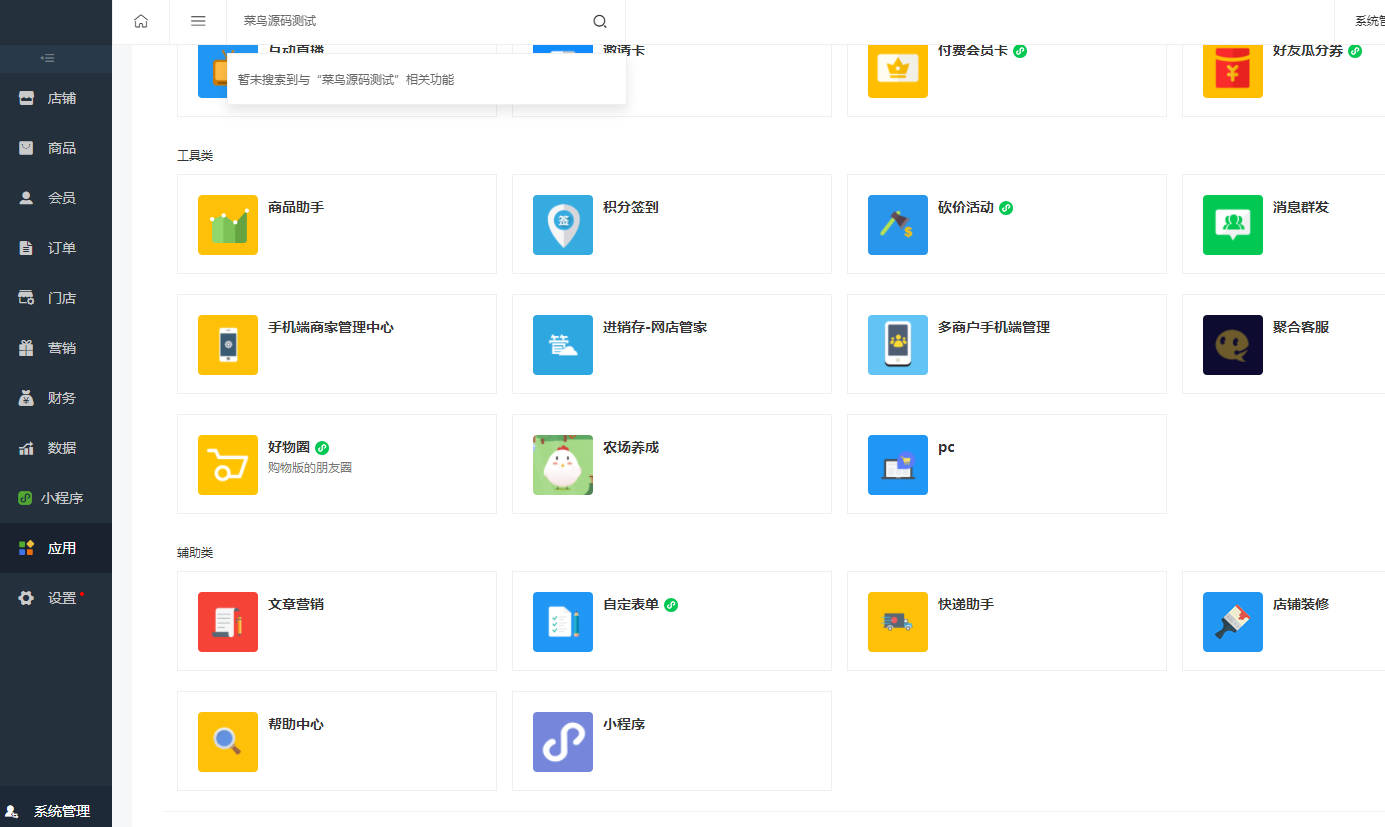Click the 自定表单 checklist icon
Viewport: 1385px width, 827px height.
563,622
